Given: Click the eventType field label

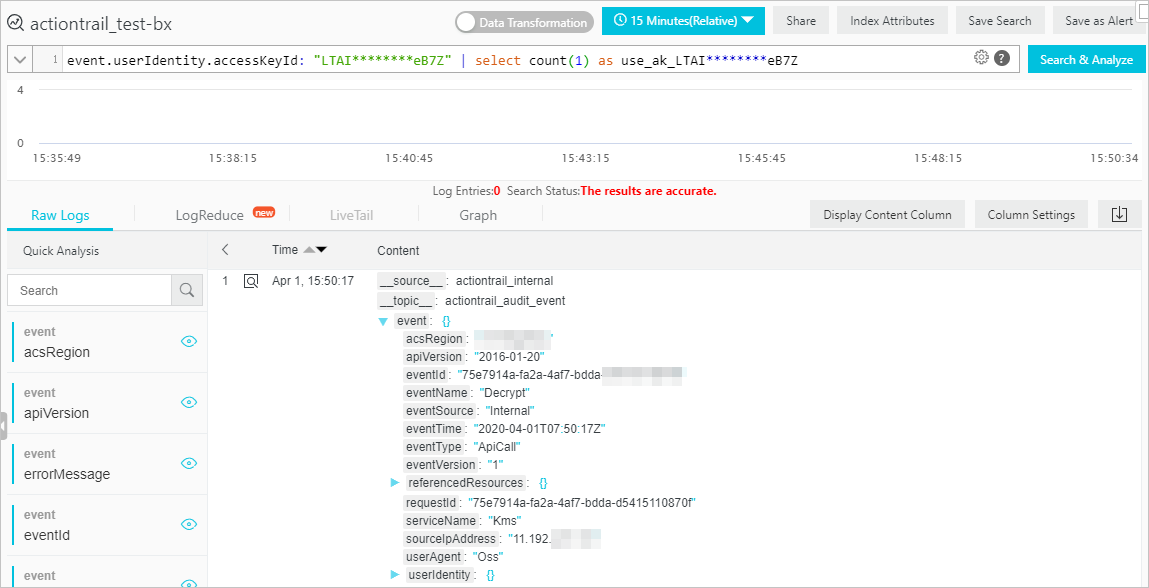Looking at the screenshot, I should (433, 447).
